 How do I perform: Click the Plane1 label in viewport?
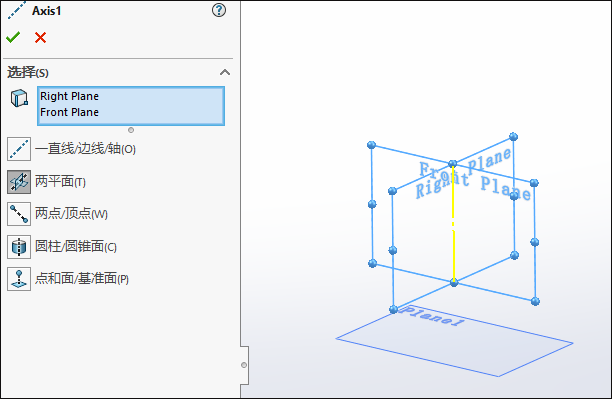432,316
